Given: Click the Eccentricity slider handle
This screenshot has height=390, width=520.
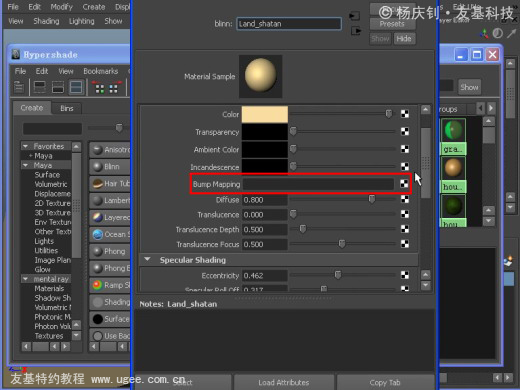Looking at the screenshot, I should [x=338, y=275].
